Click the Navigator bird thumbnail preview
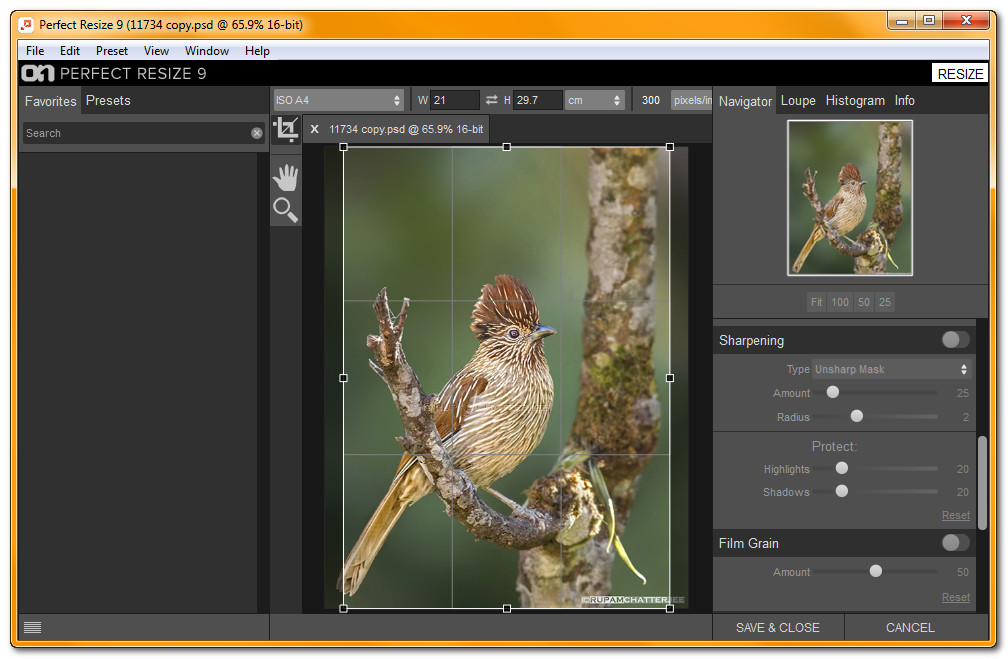The image size is (1008, 659). tap(850, 198)
